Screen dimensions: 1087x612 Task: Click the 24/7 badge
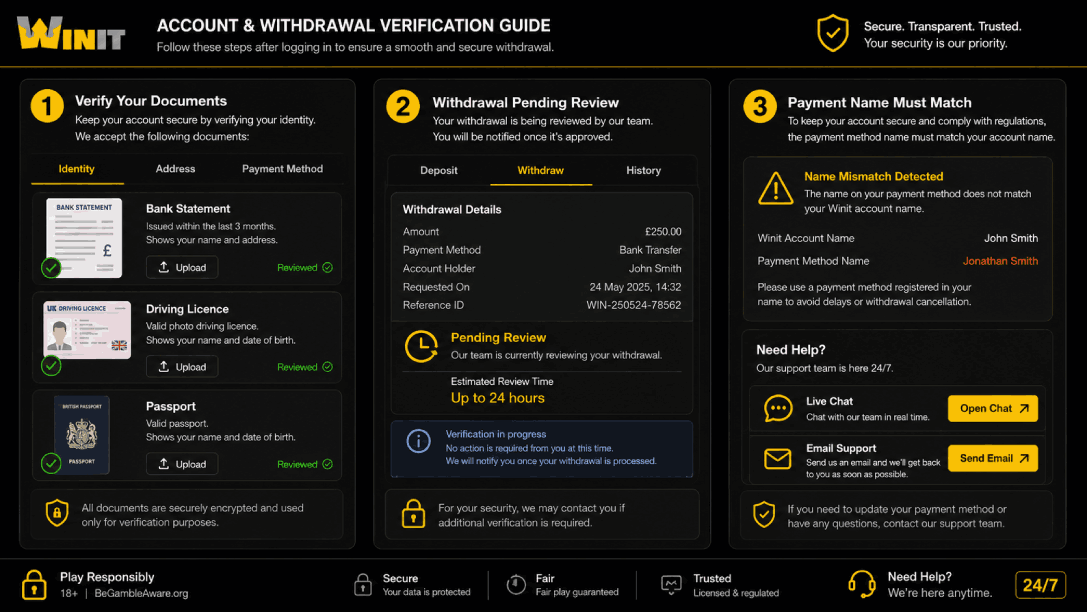pos(1040,585)
